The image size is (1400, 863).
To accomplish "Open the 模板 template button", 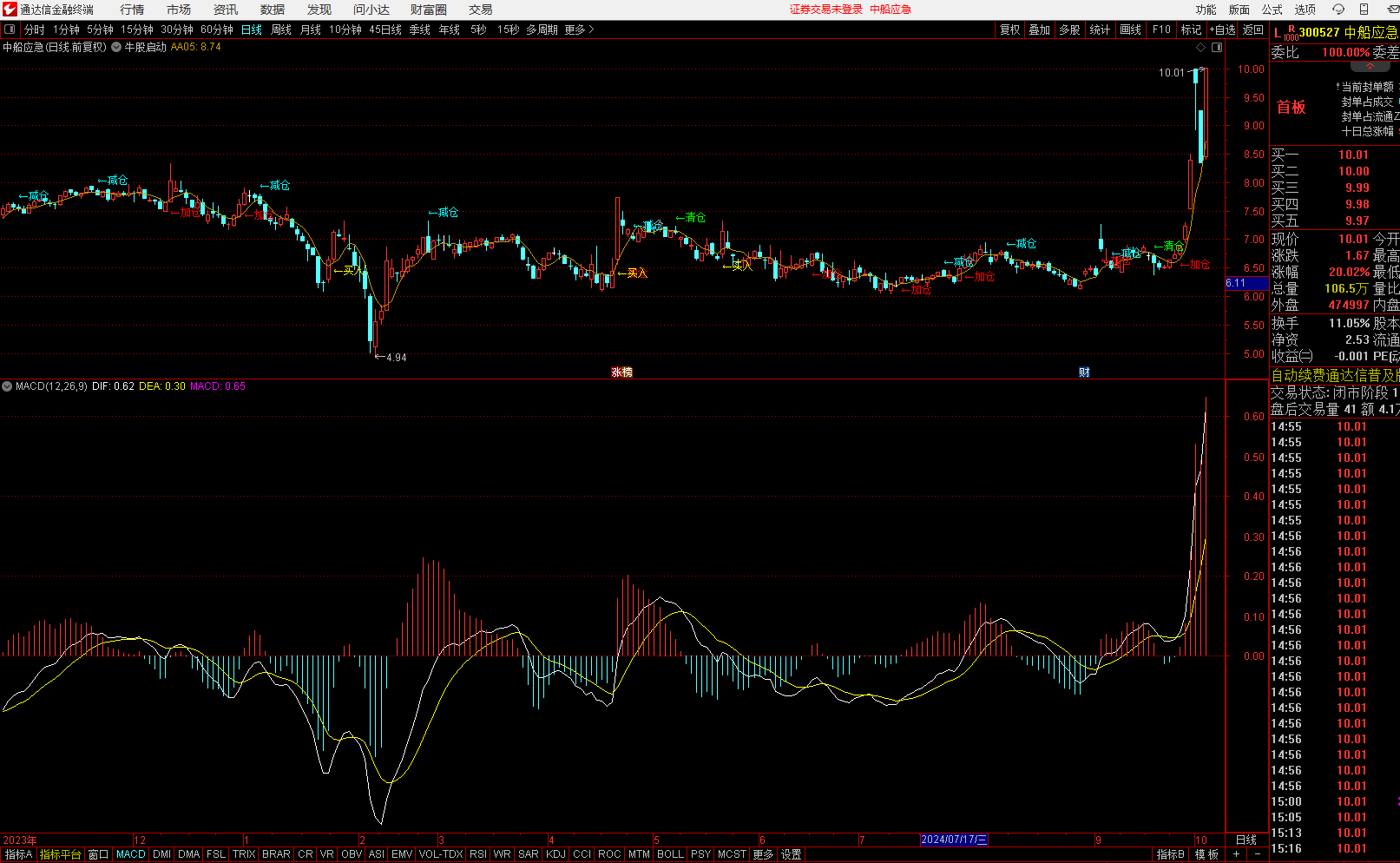I will point(1206,854).
